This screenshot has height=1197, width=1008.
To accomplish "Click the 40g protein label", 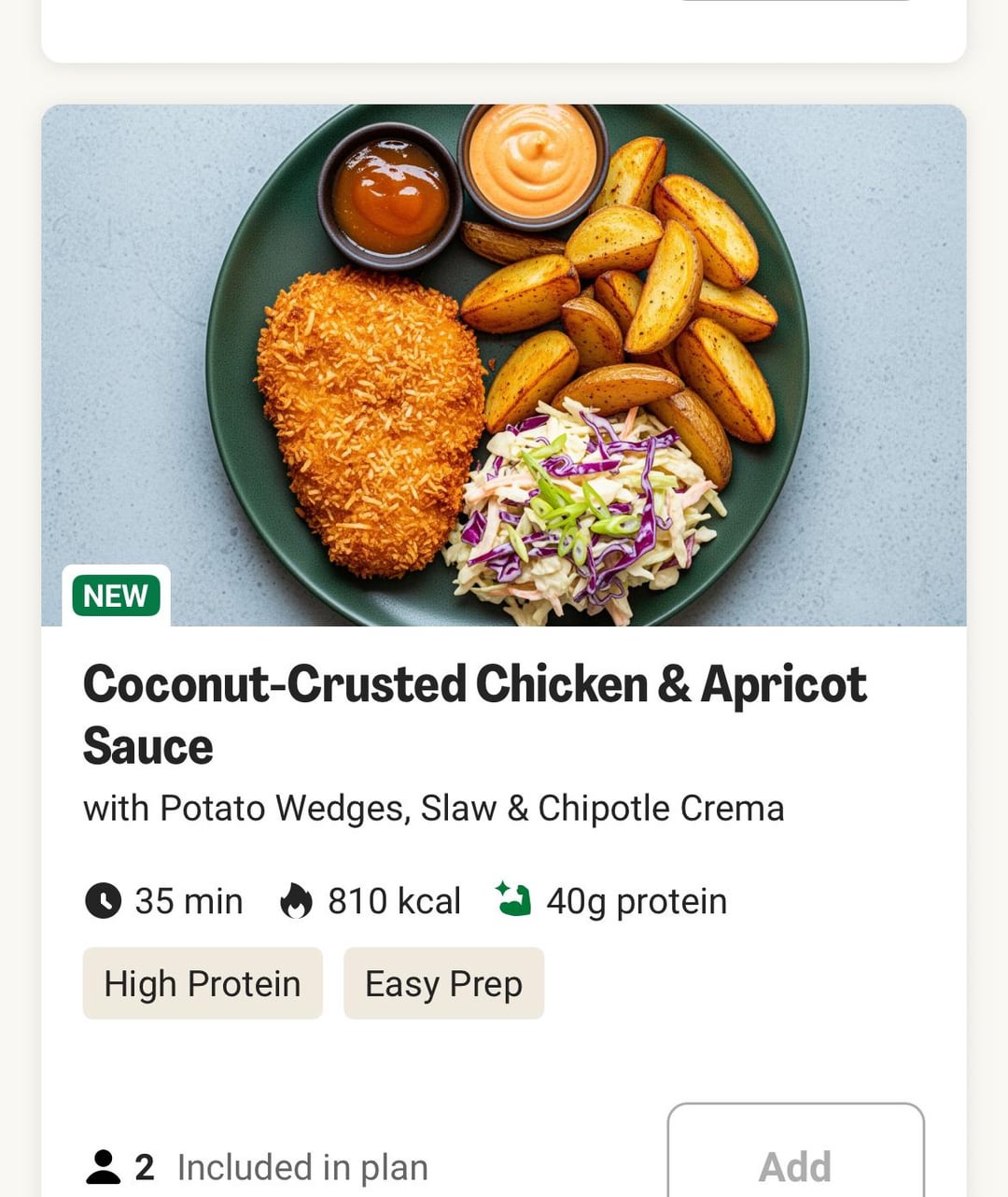I will pos(636,901).
